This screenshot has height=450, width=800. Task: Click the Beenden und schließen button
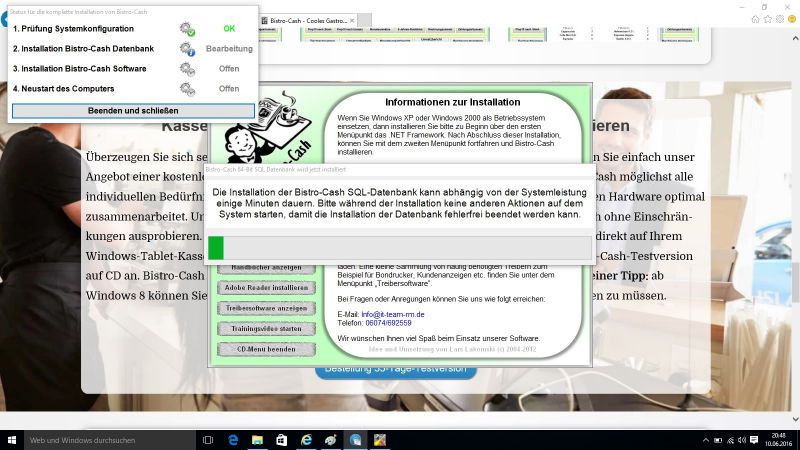point(133,111)
